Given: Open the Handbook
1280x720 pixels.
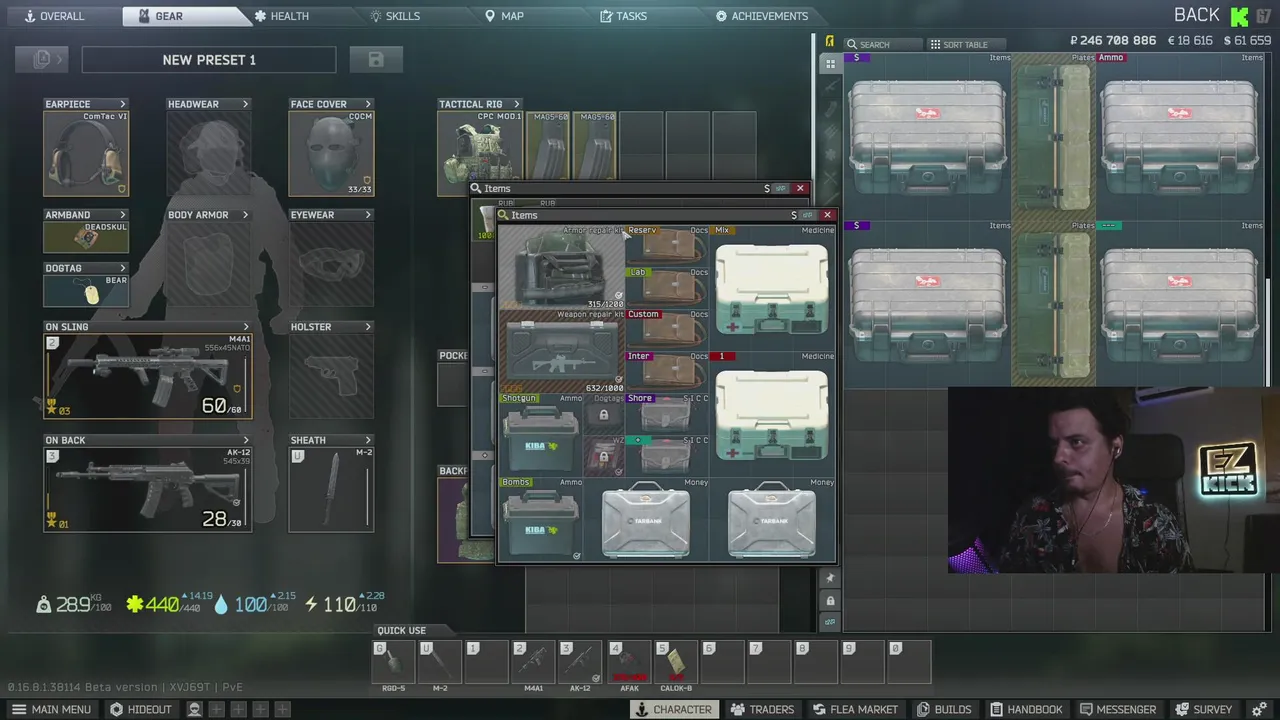Looking at the screenshot, I should [1026, 709].
